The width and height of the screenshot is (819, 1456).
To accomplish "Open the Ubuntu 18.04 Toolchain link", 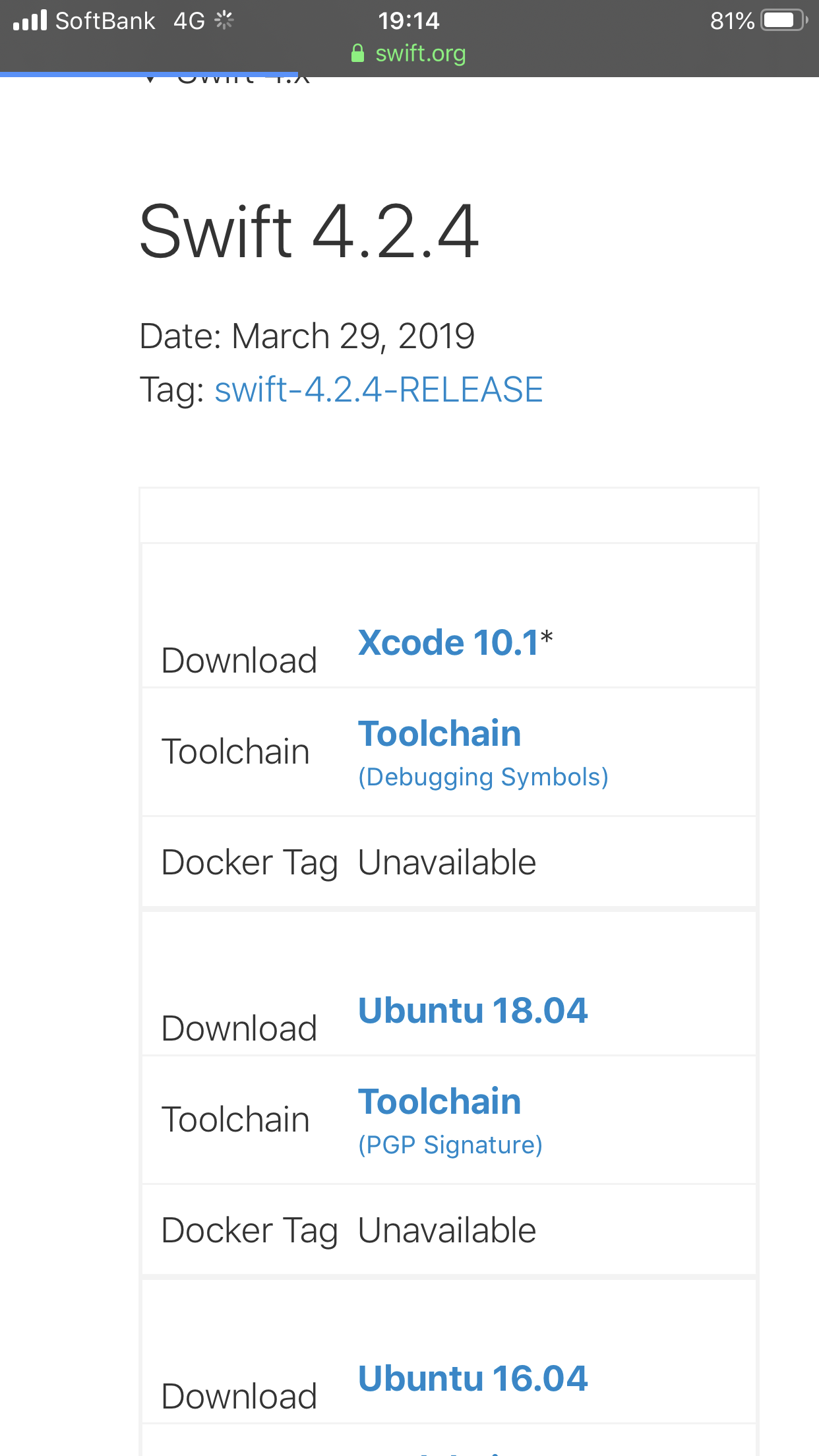I will tap(439, 1100).
